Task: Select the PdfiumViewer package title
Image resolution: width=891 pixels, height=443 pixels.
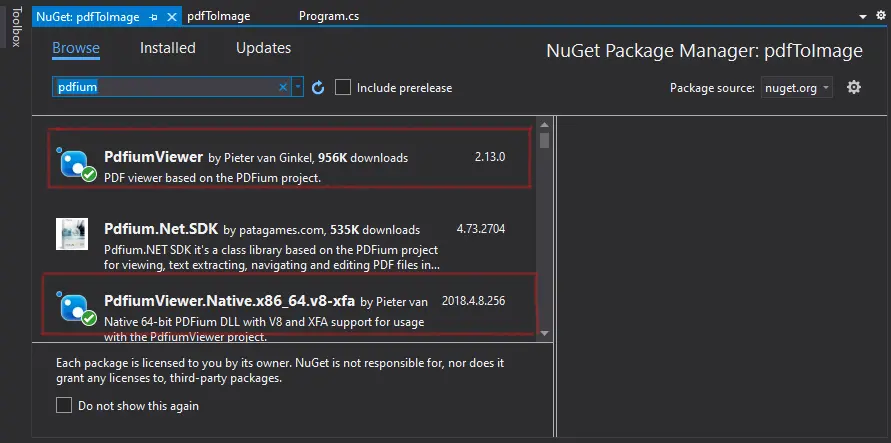Action: coord(153,156)
